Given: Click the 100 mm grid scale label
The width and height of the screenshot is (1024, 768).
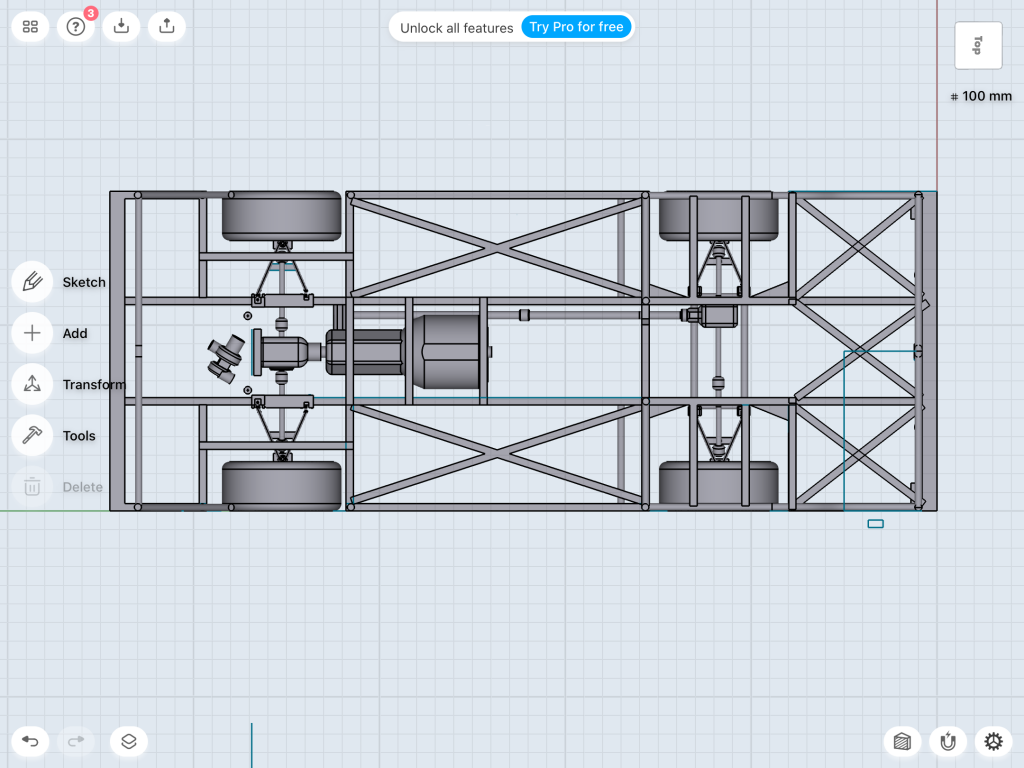Looking at the screenshot, I should click(981, 97).
